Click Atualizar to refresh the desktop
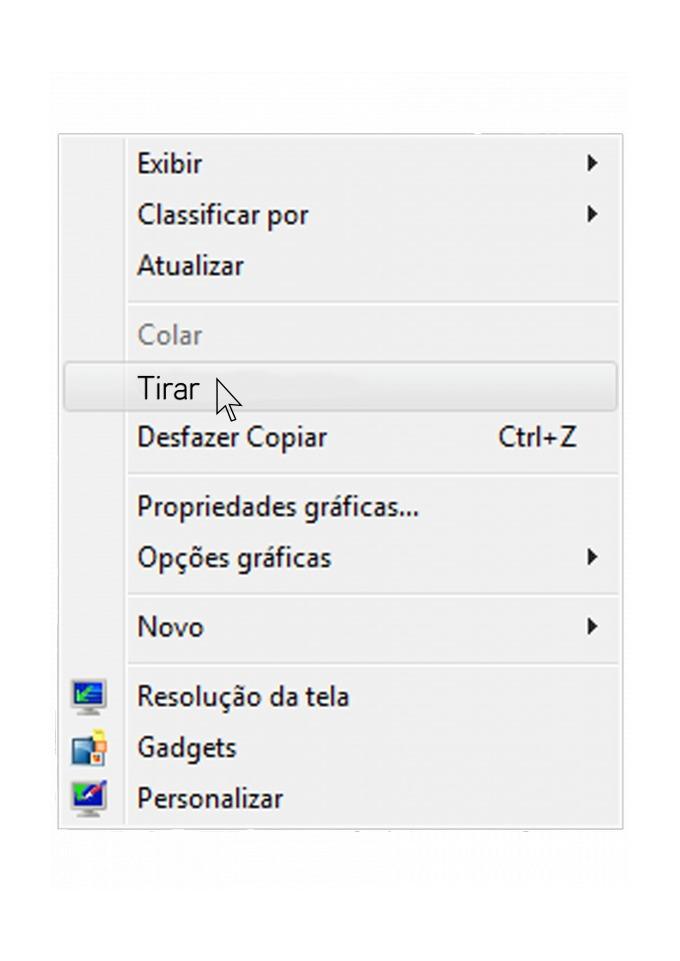 click(190, 266)
